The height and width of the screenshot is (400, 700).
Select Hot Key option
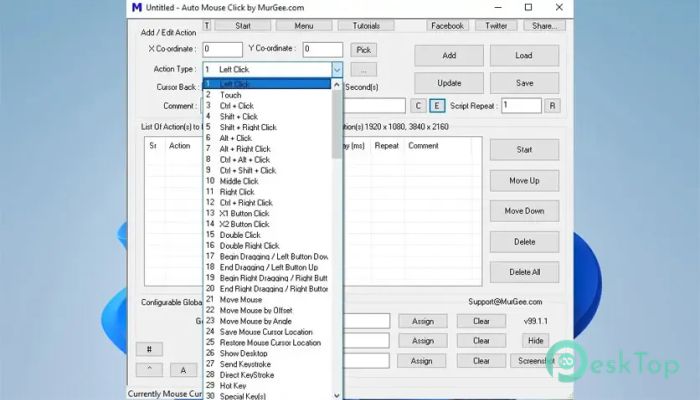click(x=267, y=386)
